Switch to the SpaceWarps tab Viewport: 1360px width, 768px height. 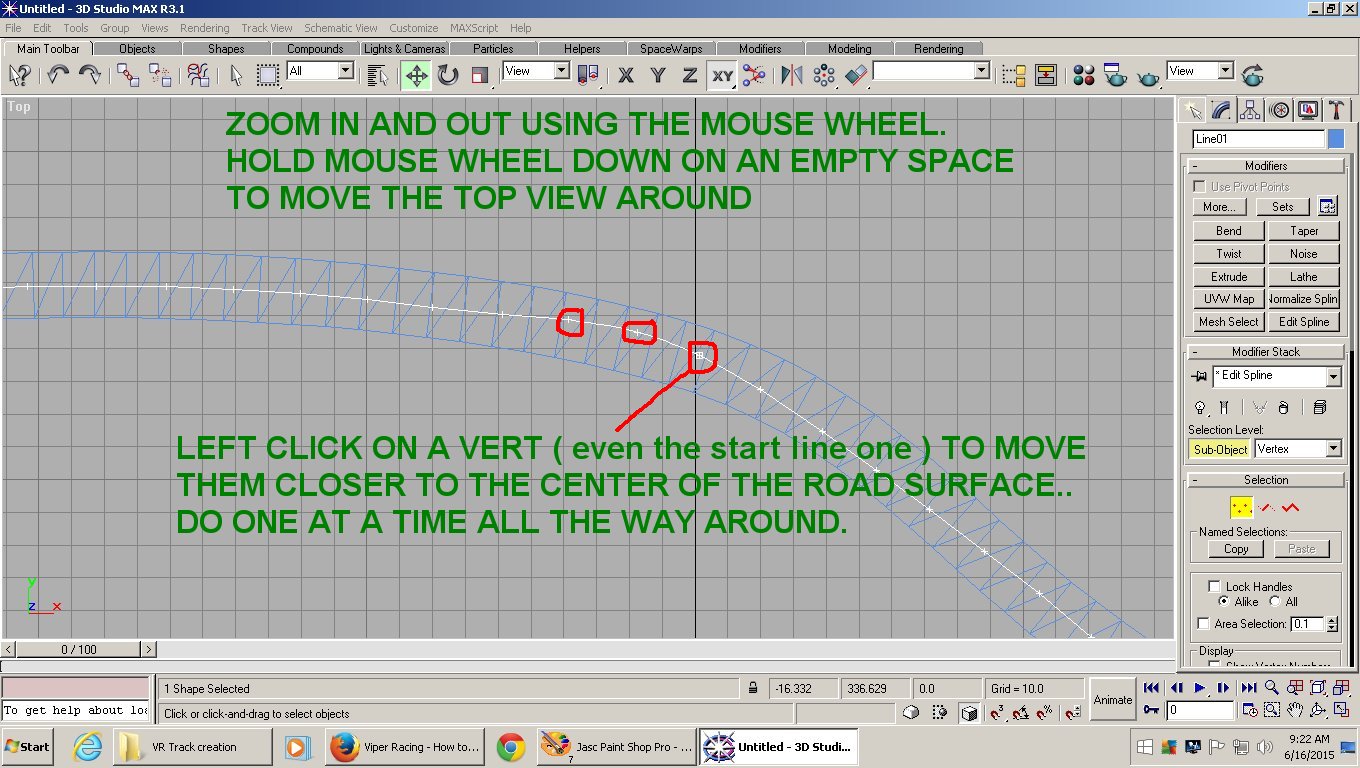click(x=671, y=48)
